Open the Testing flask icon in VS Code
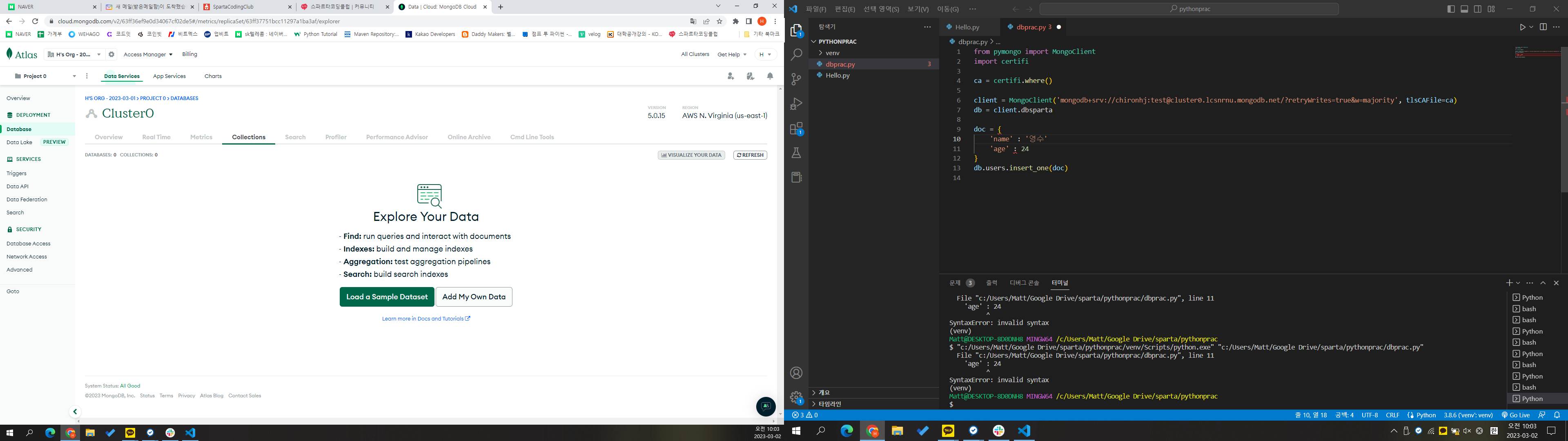1568x441 pixels. [796, 153]
